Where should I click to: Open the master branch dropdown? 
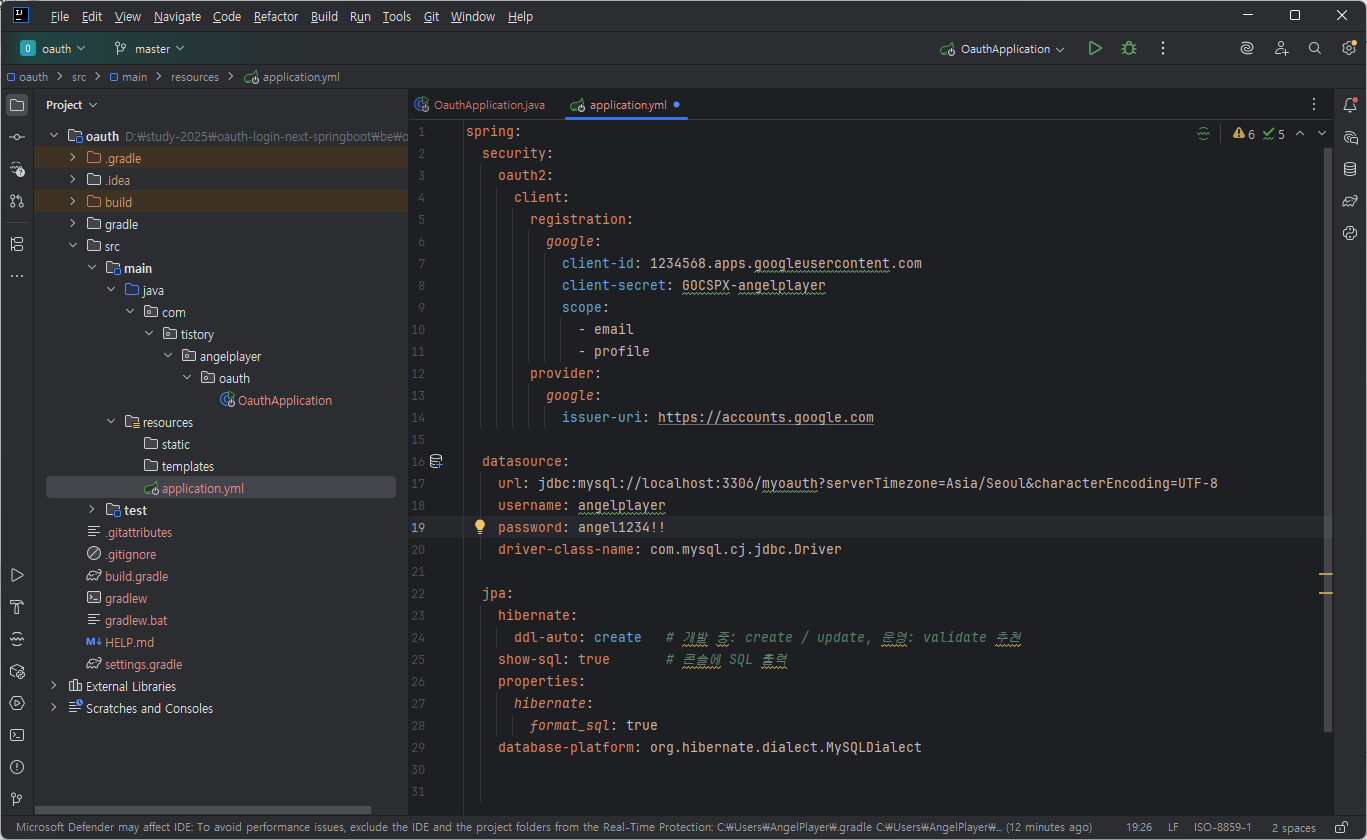(x=150, y=48)
